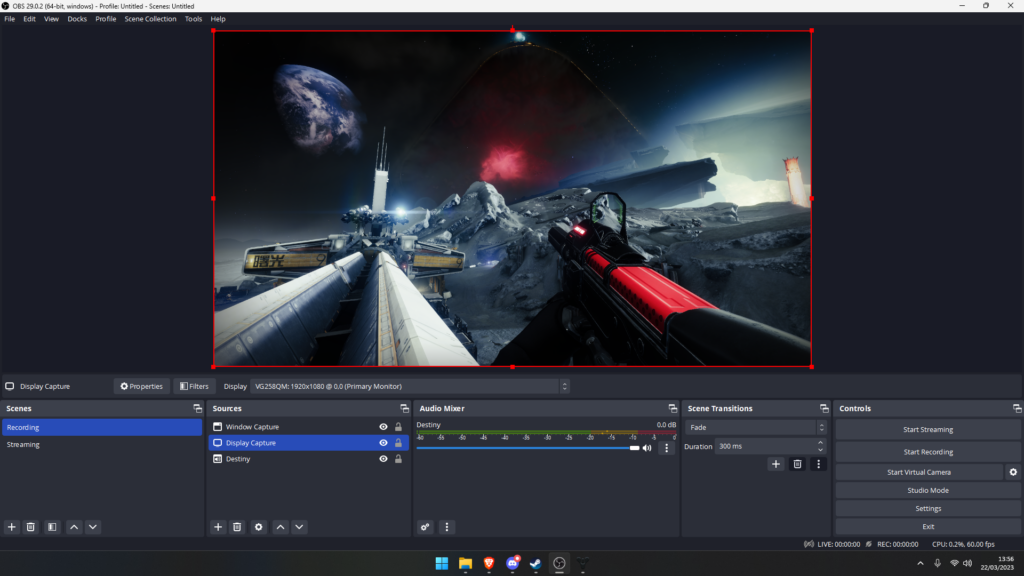This screenshot has width=1024, height=576.
Task: Click the game preview canvas
Action: tap(513, 199)
